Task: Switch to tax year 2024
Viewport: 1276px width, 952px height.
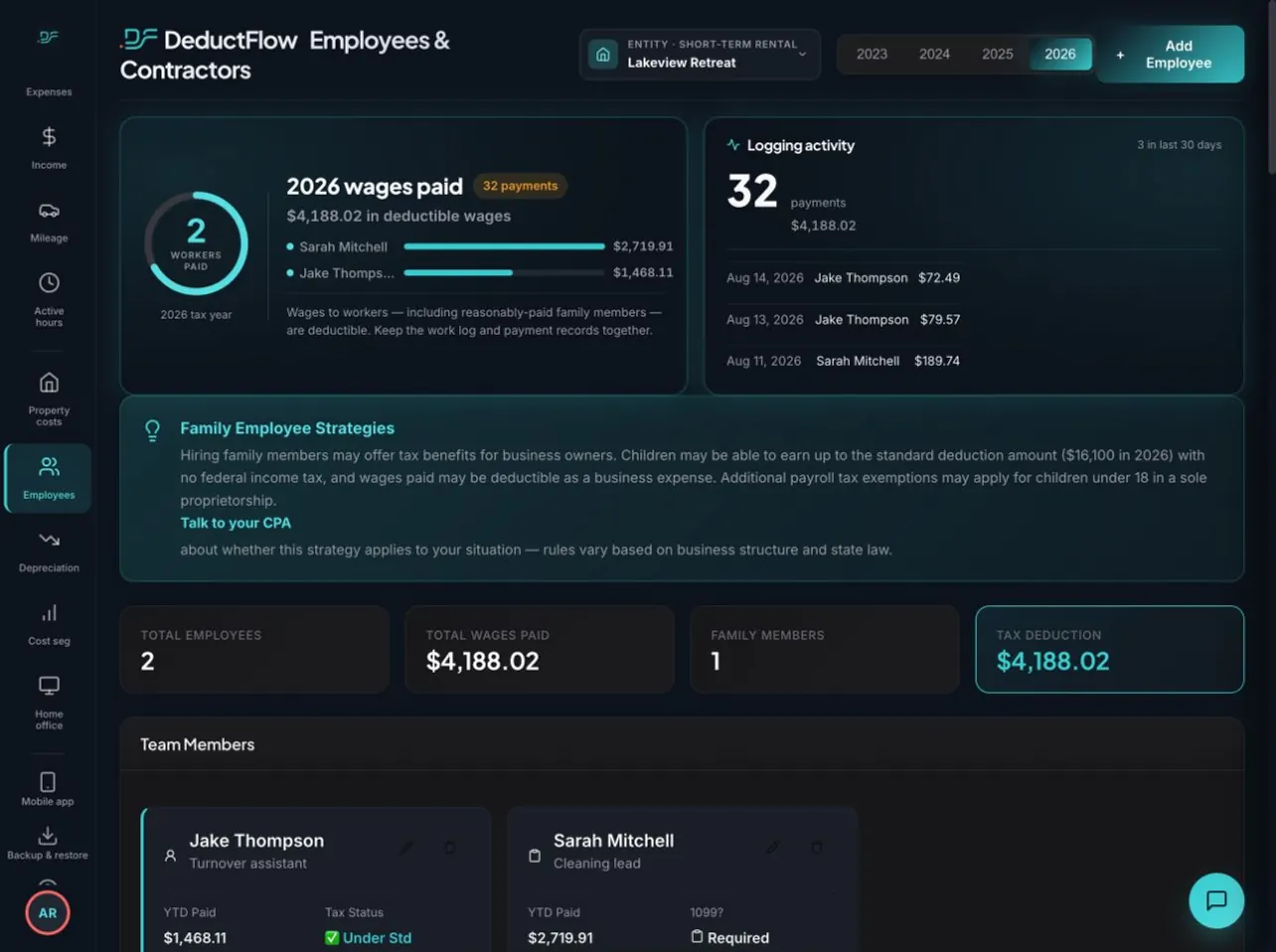Action: [934, 54]
